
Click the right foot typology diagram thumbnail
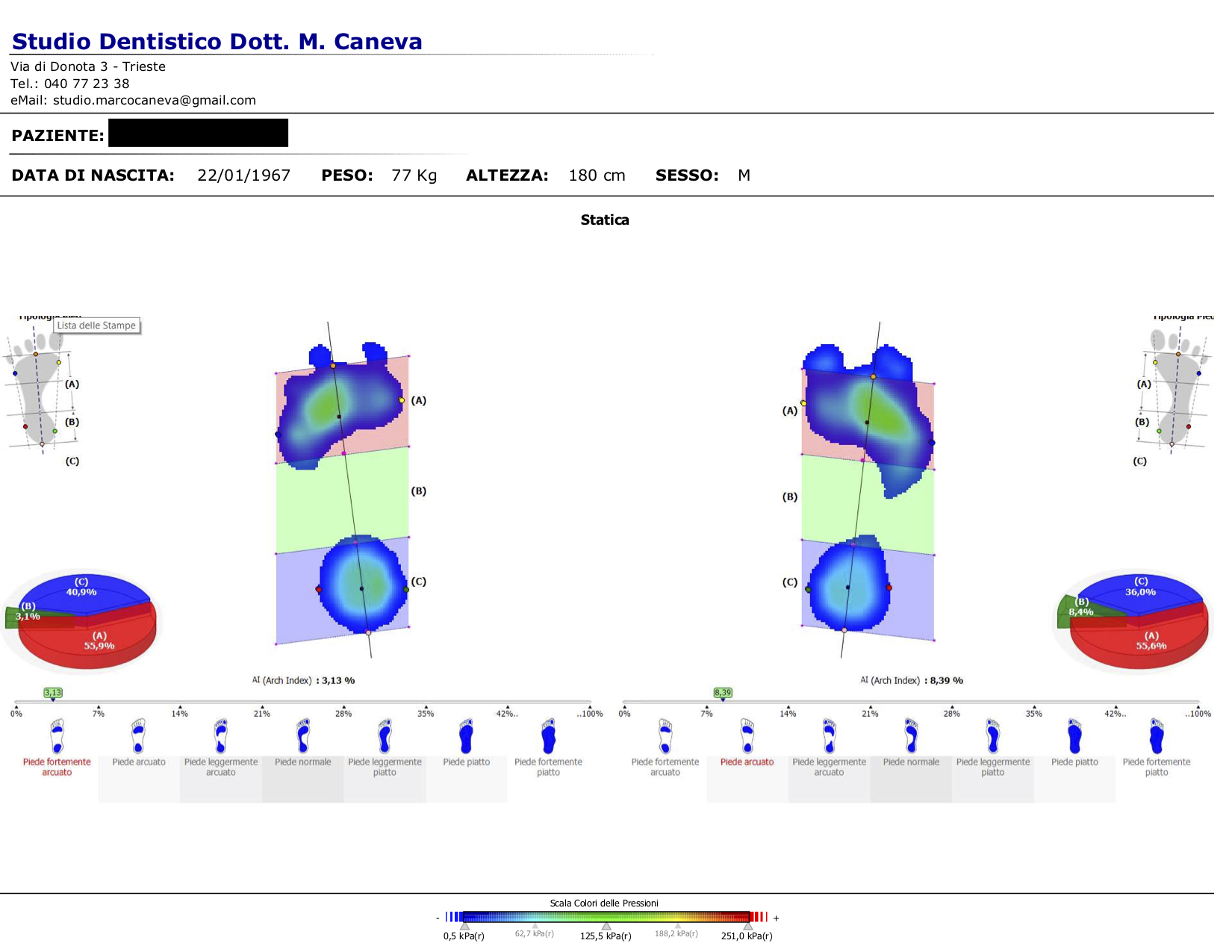1176,392
